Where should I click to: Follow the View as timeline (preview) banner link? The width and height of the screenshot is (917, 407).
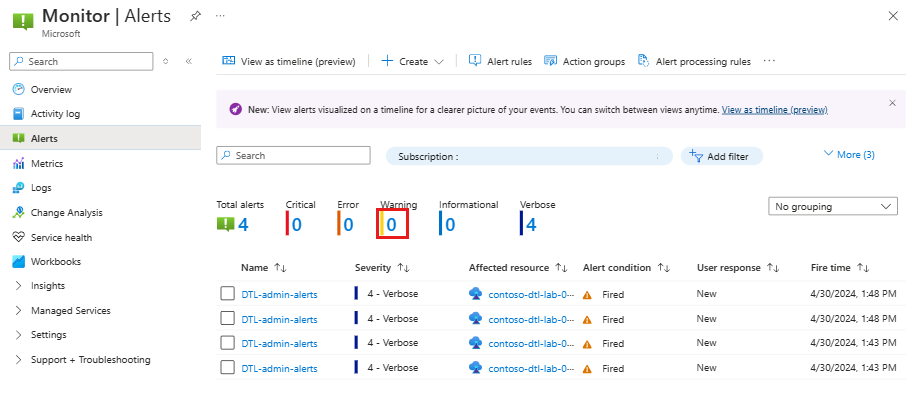pyautogui.click(x=774, y=109)
